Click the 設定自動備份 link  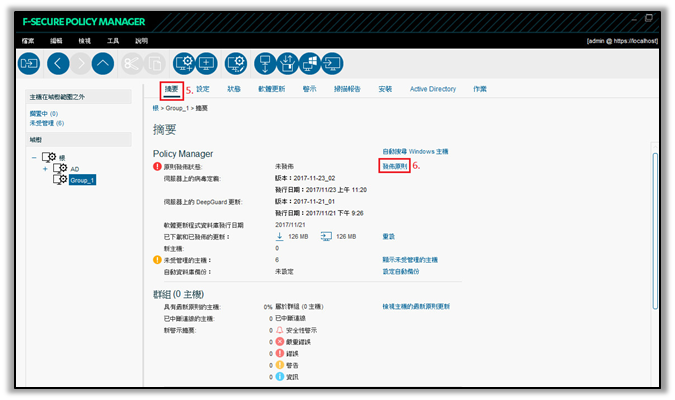click(401, 271)
